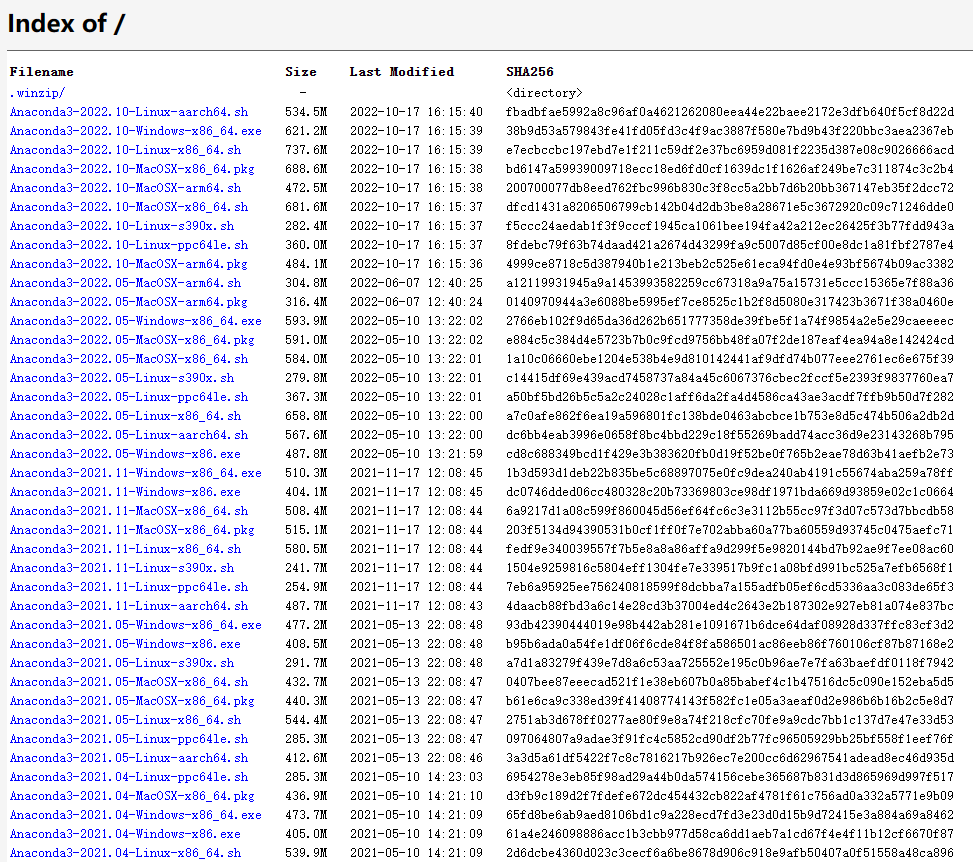Download Anaconda3-2021.11-MacOSX-x86_64.sh
The width and height of the screenshot is (973, 862).
pyautogui.click(x=128, y=511)
